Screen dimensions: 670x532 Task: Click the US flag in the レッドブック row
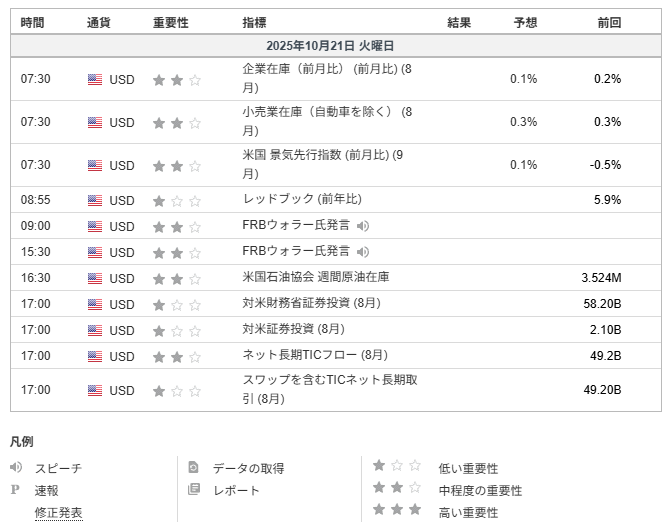[95, 200]
